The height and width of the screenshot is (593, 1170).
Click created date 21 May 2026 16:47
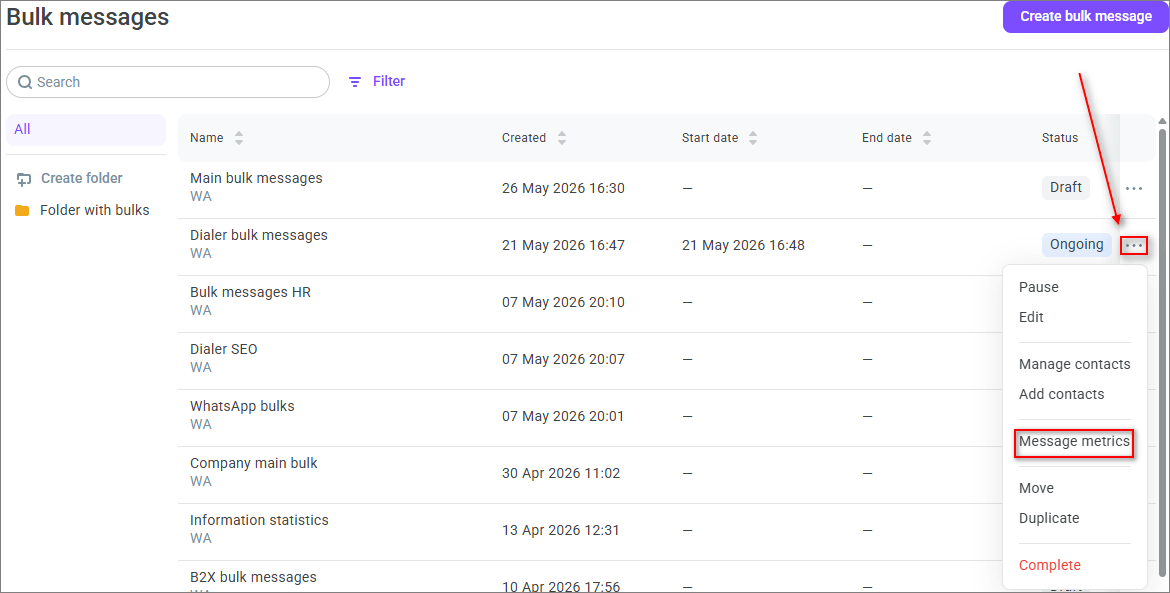tap(563, 245)
